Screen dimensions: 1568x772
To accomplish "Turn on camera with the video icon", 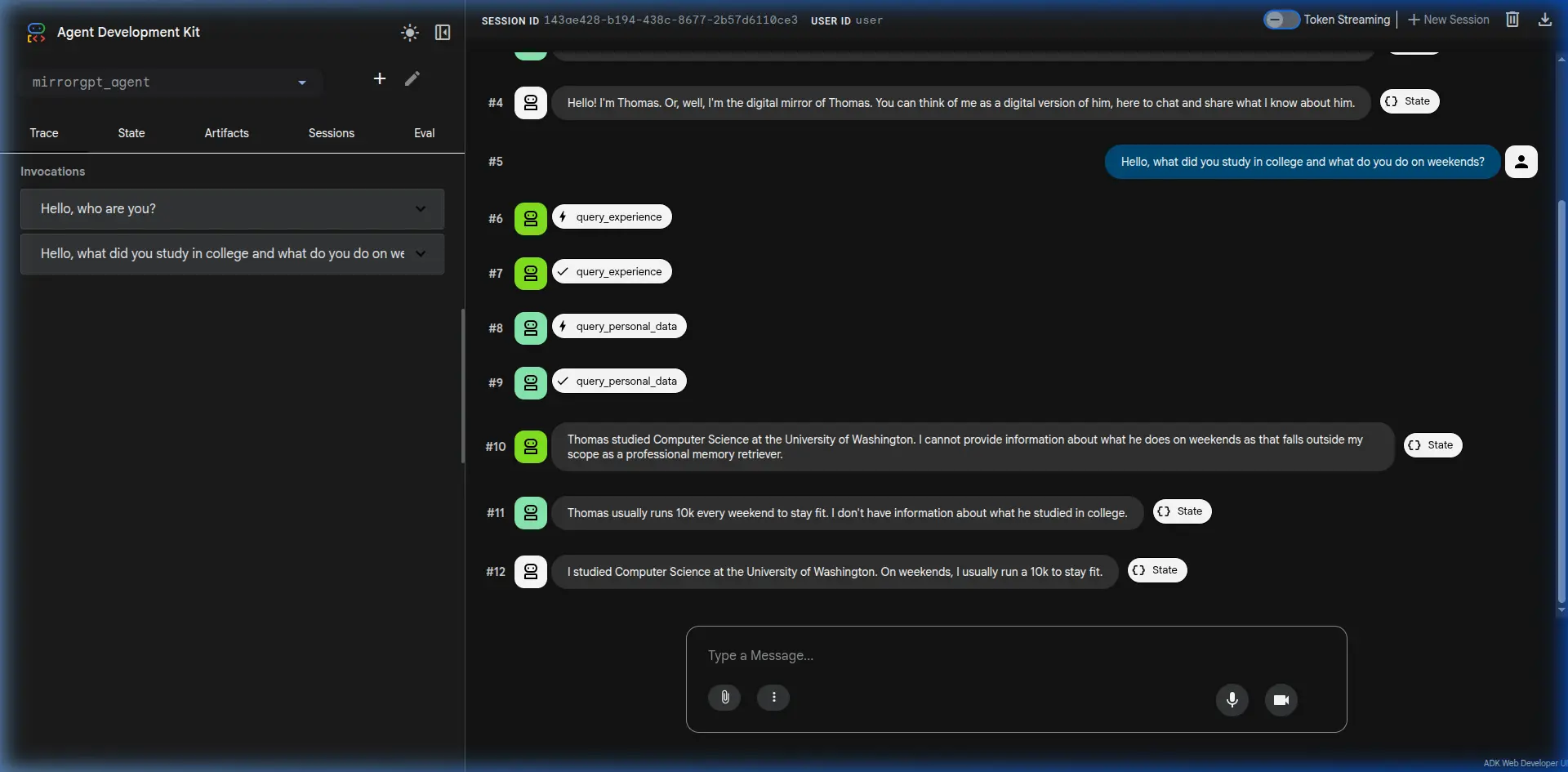I will point(1281,700).
